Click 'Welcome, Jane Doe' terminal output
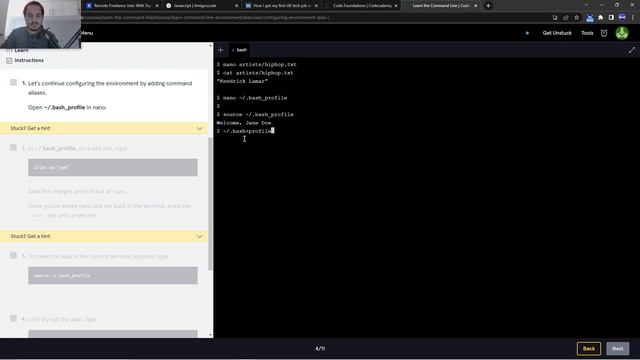 tap(244, 123)
